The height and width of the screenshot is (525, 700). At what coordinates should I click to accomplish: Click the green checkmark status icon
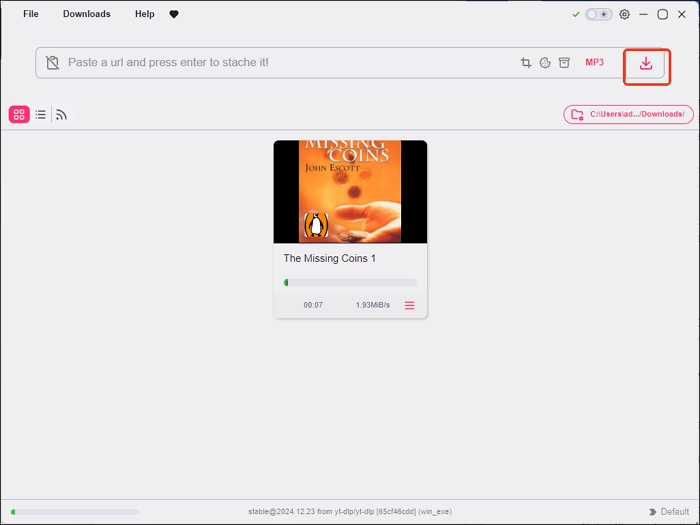click(x=576, y=15)
